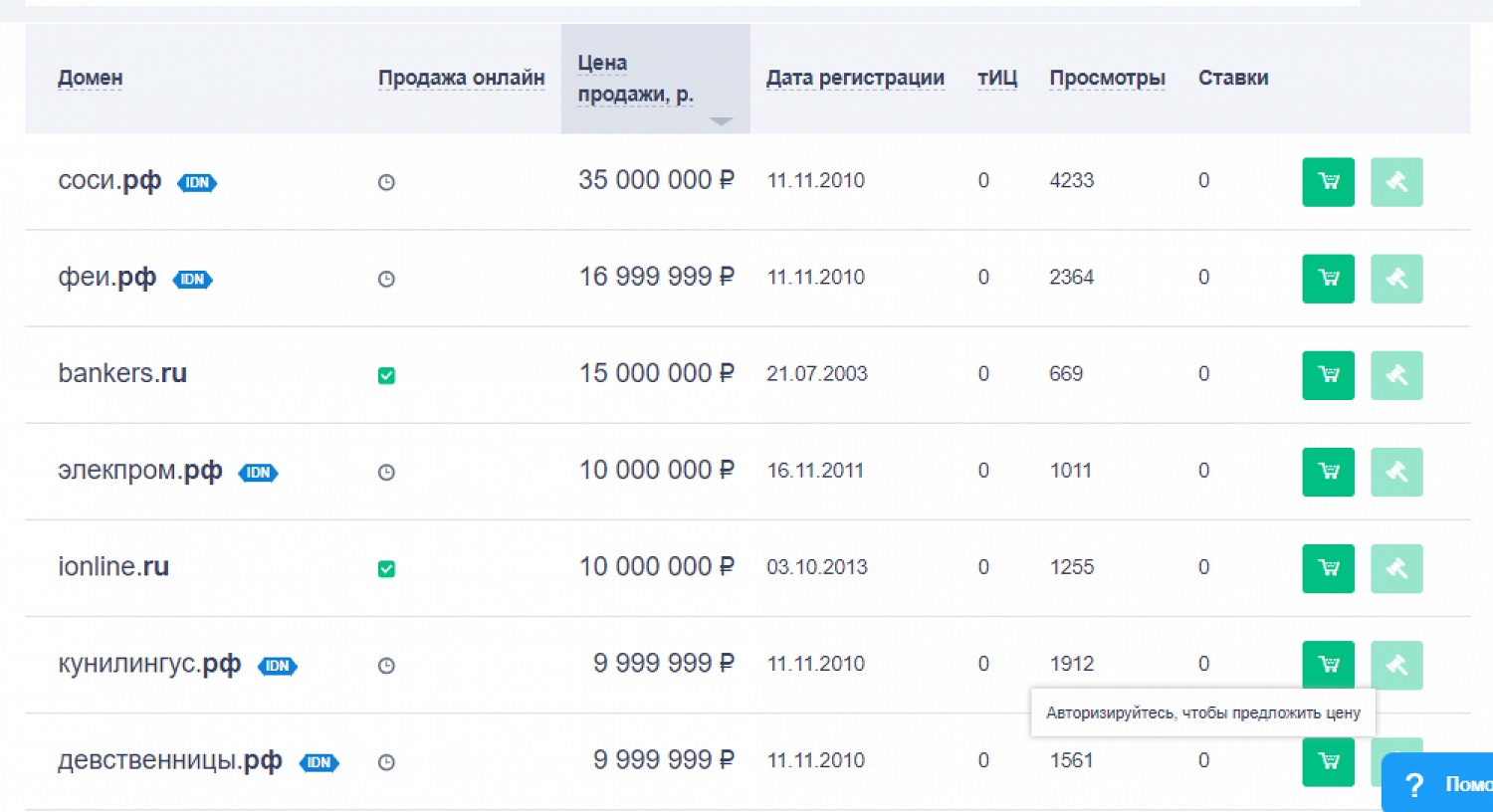
Task: Click auction hammer icon for ionline.ru
Action: (1396, 568)
